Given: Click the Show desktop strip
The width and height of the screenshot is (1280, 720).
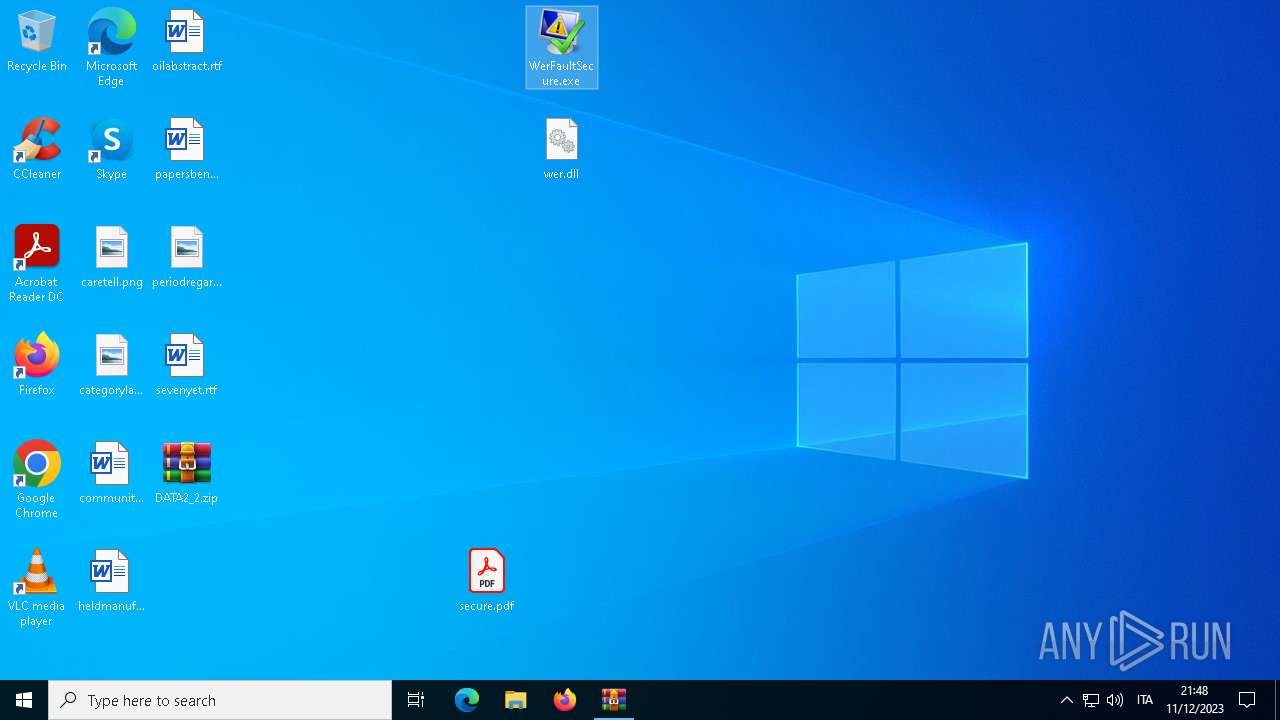Looking at the screenshot, I should pos(1277,700).
